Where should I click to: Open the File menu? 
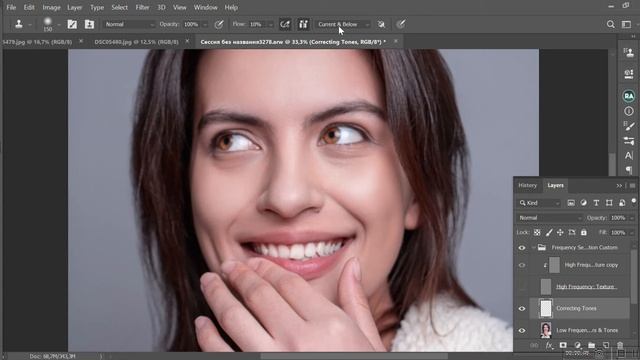pyautogui.click(x=11, y=7)
